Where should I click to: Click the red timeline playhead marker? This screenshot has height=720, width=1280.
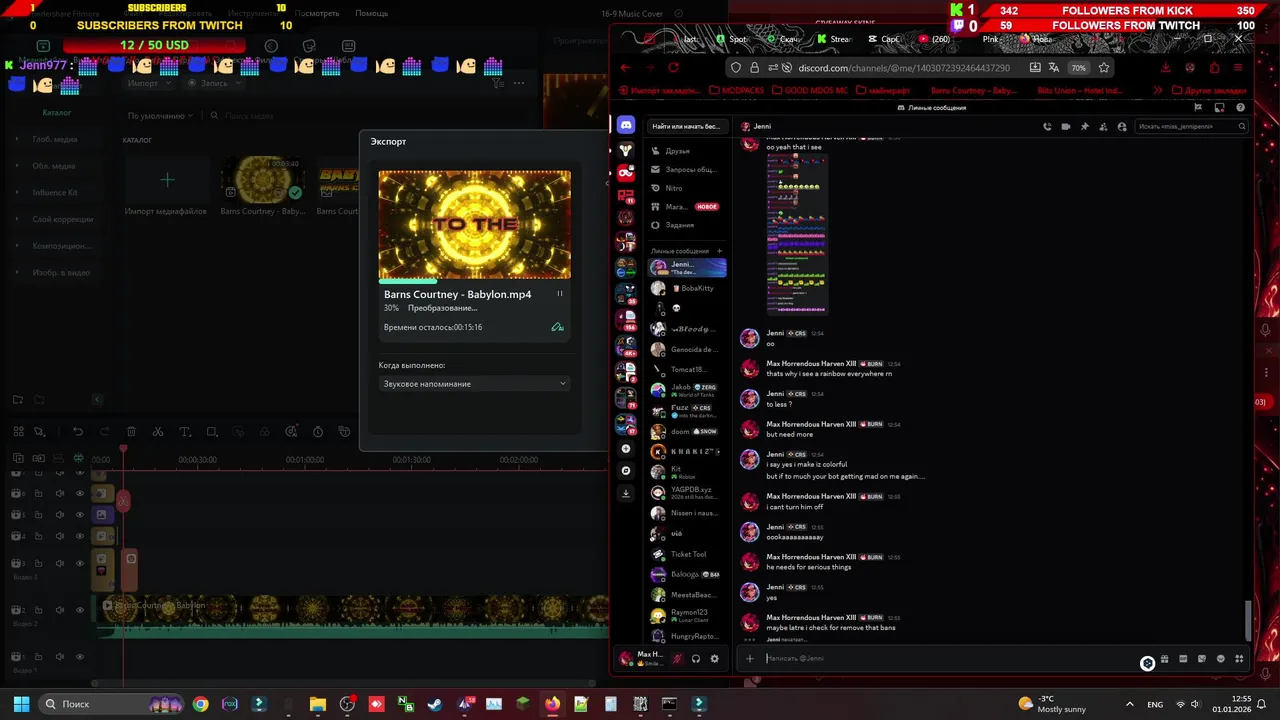[123, 451]
